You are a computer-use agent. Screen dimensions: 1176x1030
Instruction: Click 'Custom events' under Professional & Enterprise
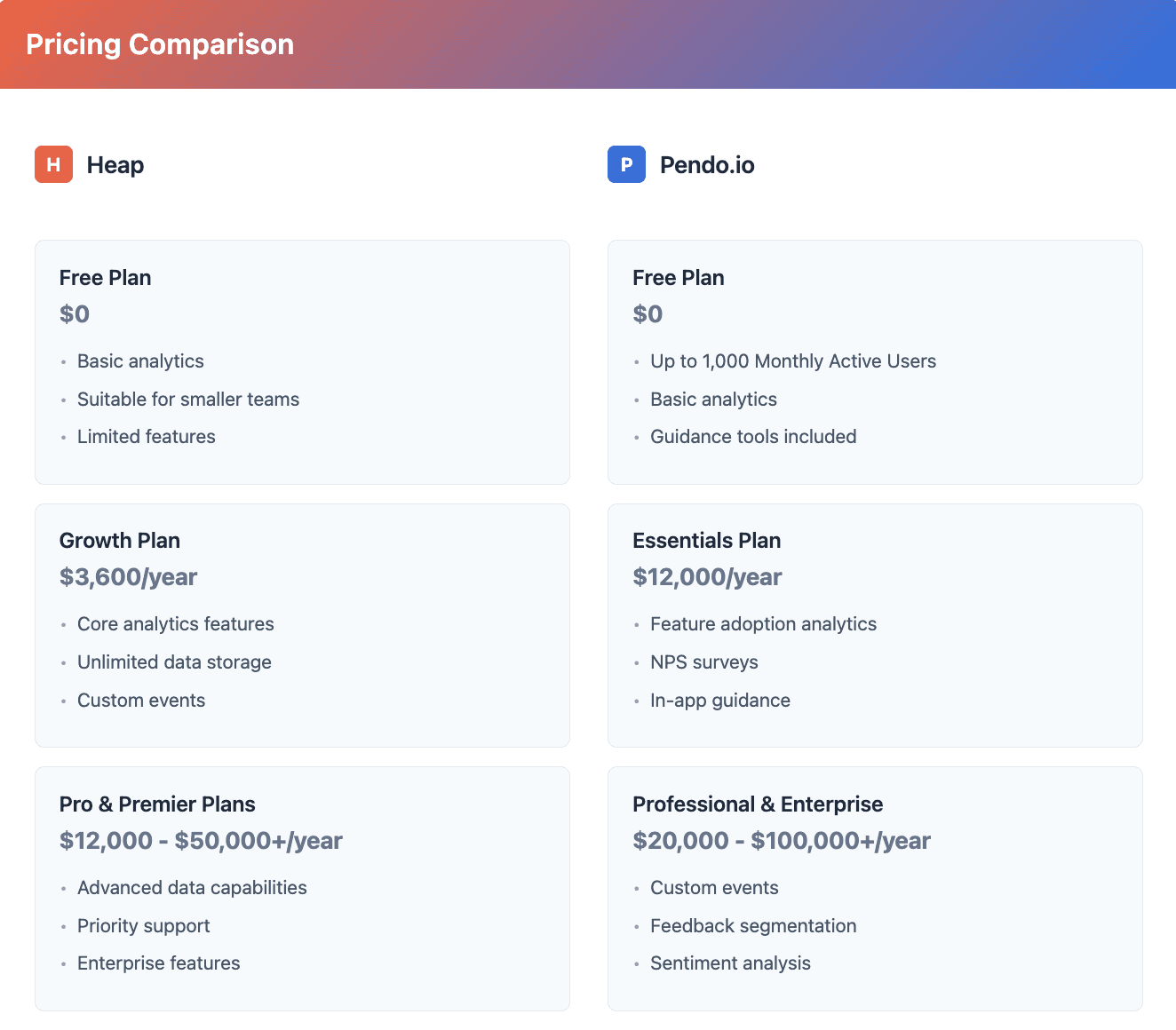[714, 888]
